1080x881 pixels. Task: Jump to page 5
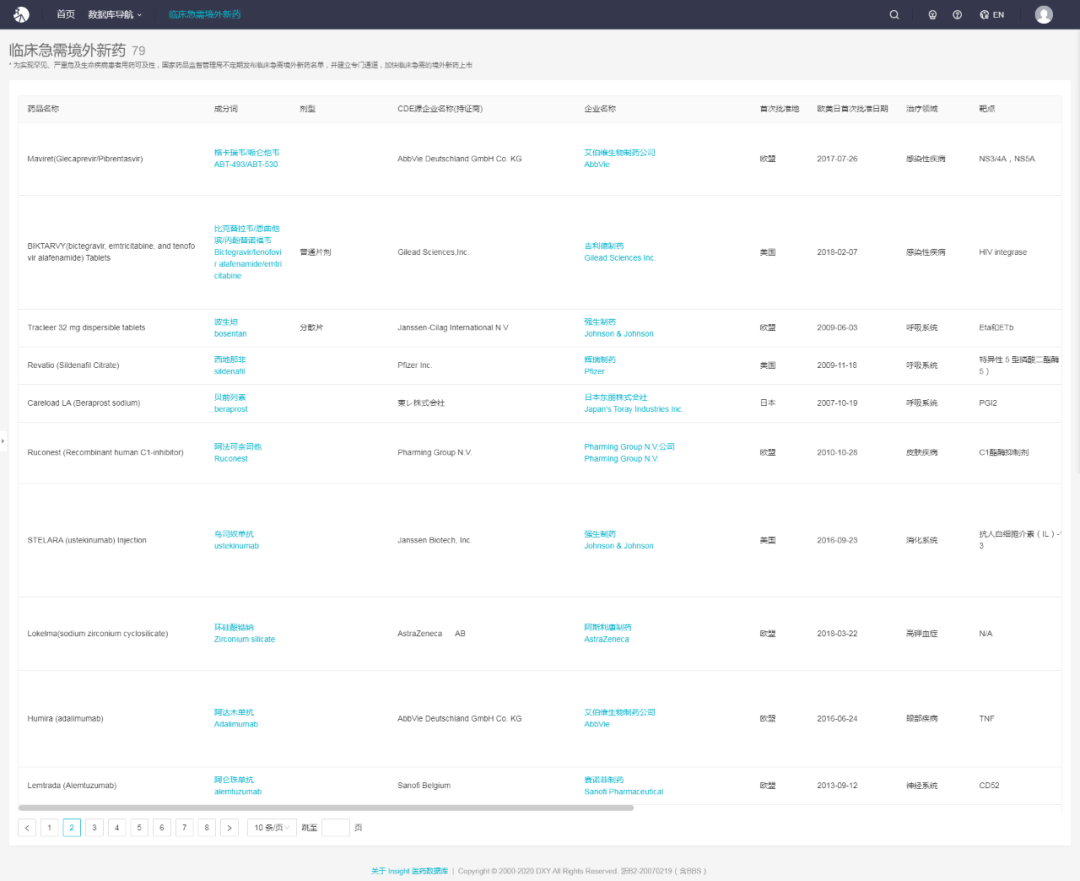[x=139, y=827]
